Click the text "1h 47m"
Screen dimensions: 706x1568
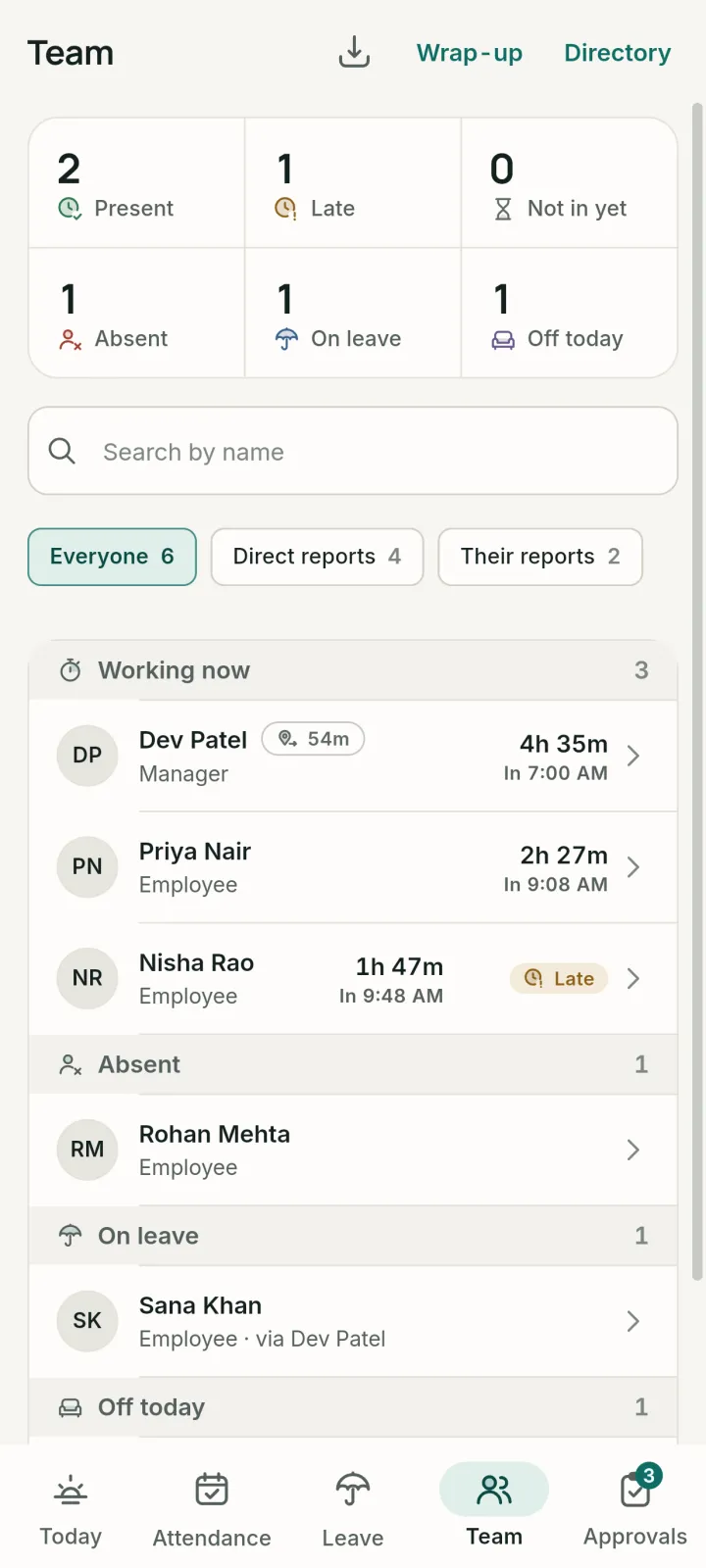400,967
